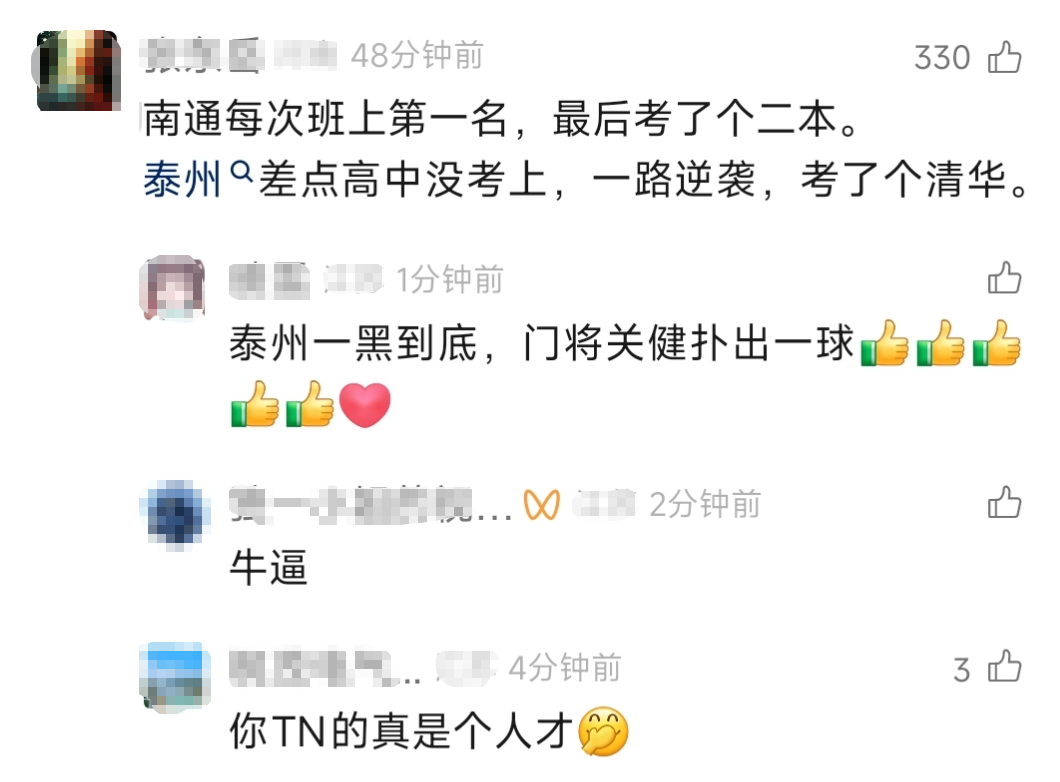Reply to the comment 泰州一黑到底
1060x782 pixels.
542,343
